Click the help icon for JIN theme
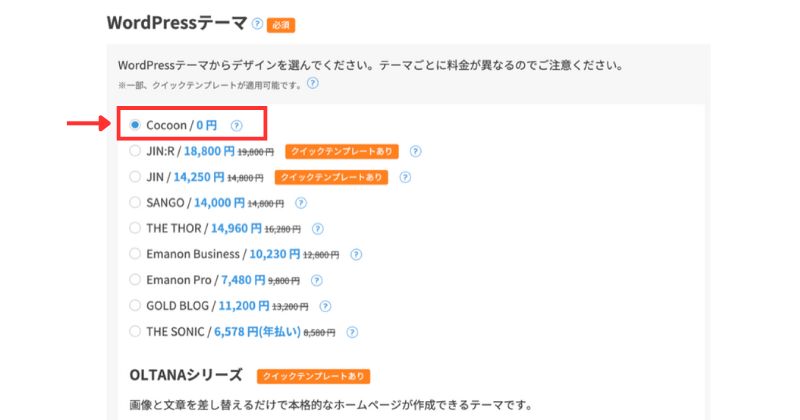The image size is (800, 420). (x=405, y=177)
